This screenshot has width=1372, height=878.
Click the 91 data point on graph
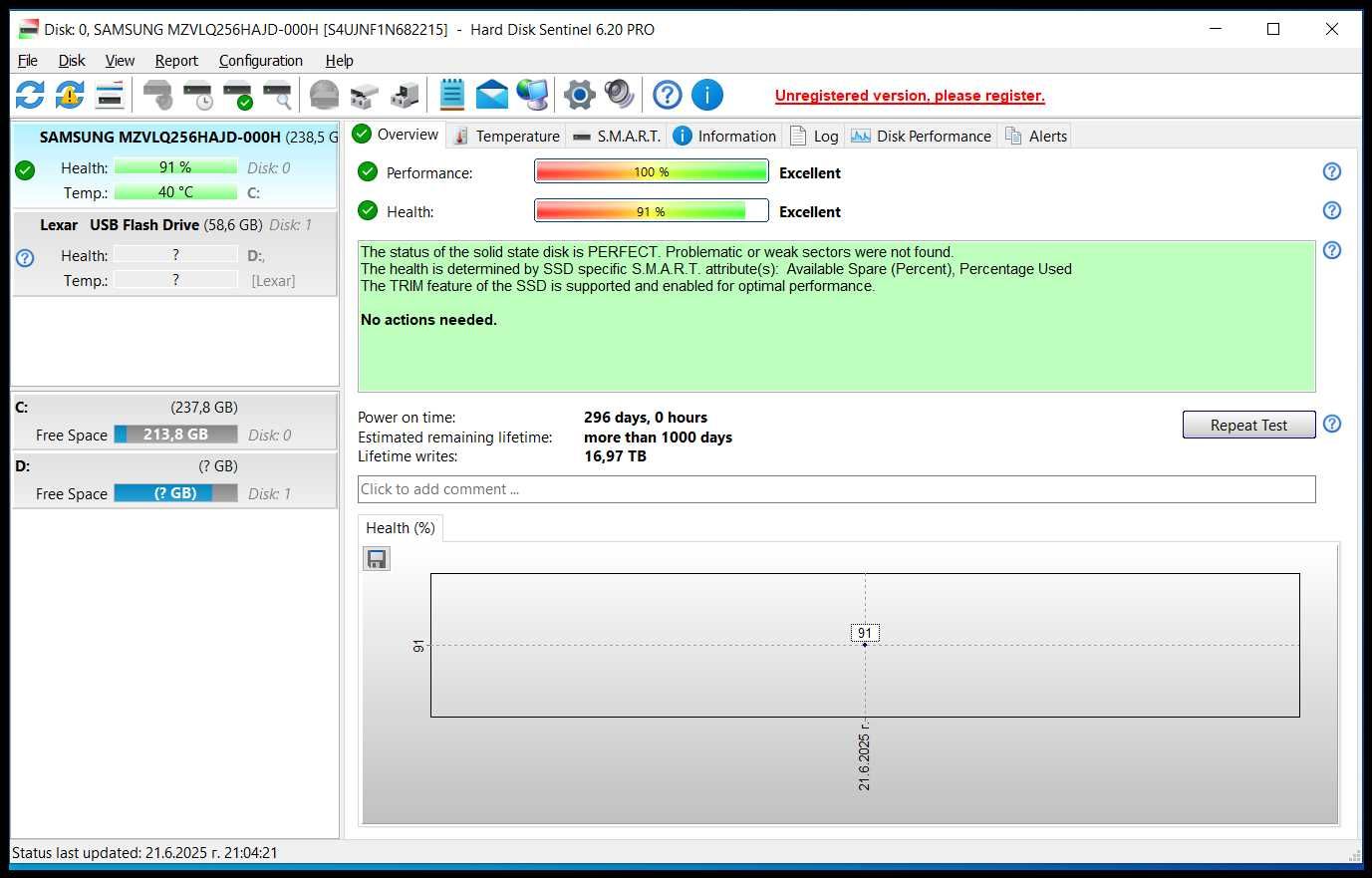865,645
